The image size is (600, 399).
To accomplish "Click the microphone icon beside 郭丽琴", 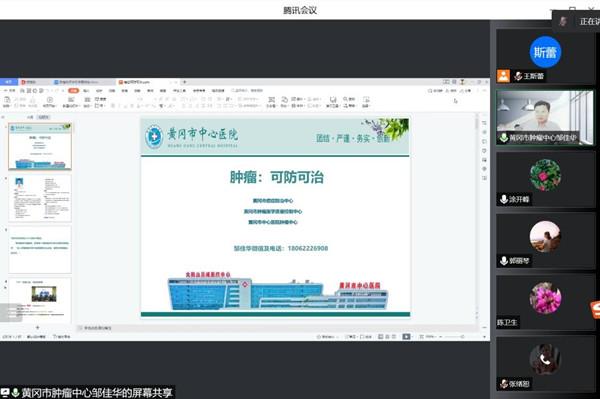I will pos(504,261).
